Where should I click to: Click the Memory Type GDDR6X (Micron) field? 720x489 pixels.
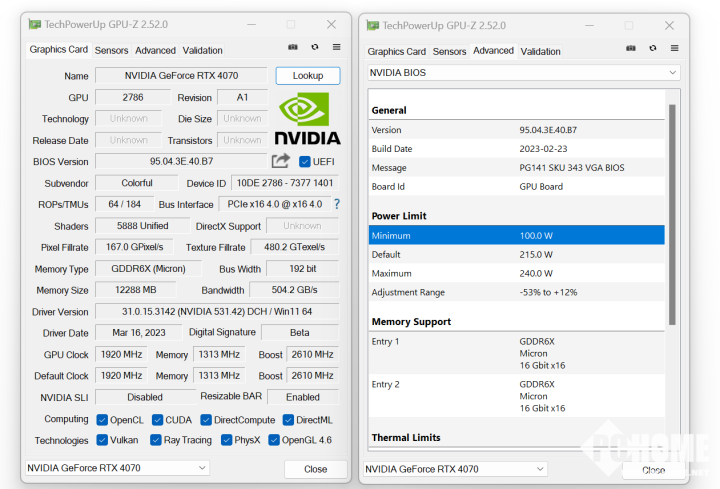(x=148, y=269)
